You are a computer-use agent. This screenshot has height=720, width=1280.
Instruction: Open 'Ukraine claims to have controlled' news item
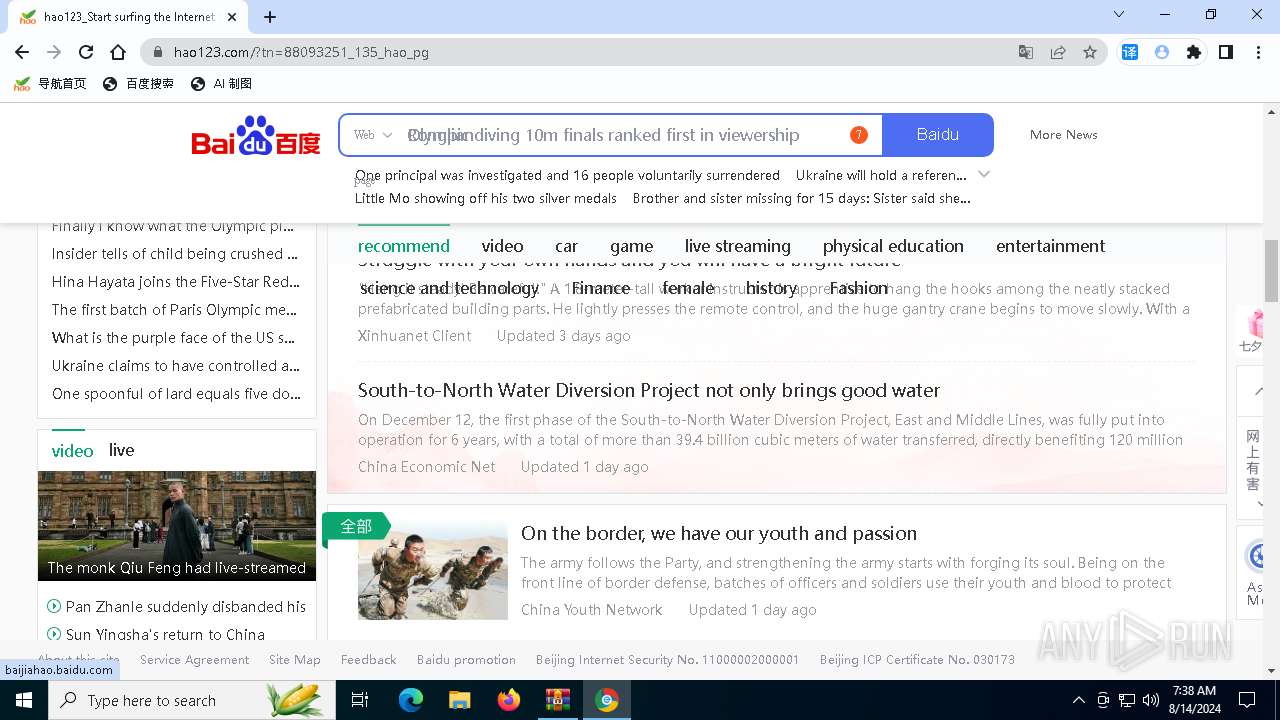pyautogui.click(x=176, y=366)
